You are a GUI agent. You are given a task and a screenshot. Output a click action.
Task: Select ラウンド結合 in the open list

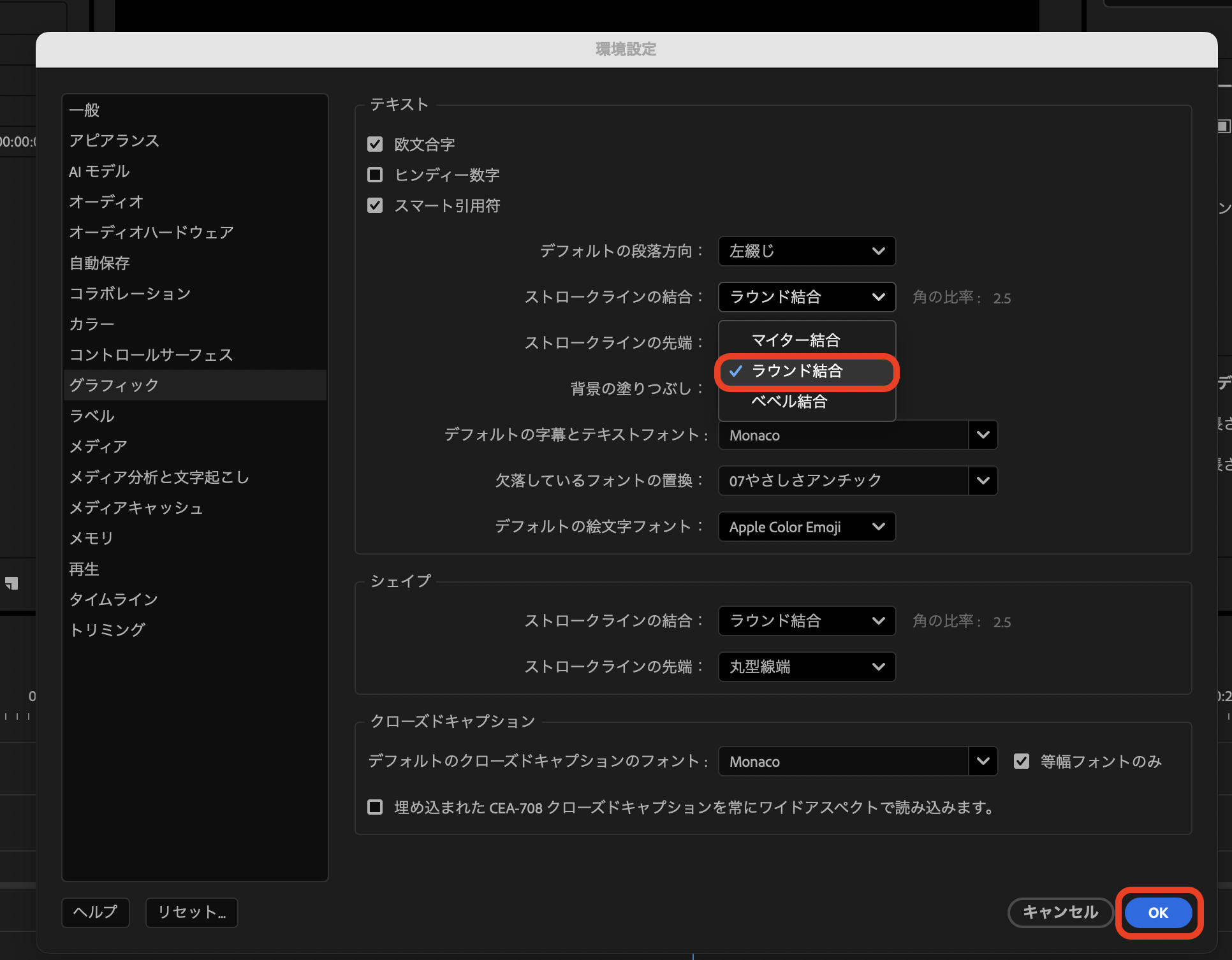797,371
